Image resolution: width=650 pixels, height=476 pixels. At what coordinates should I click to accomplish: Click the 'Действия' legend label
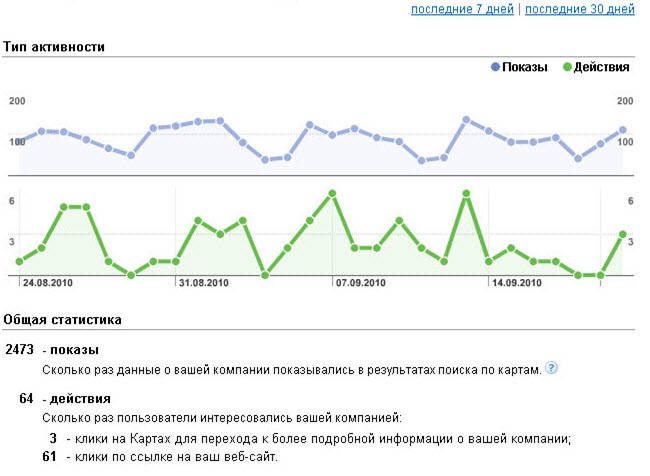601,67
